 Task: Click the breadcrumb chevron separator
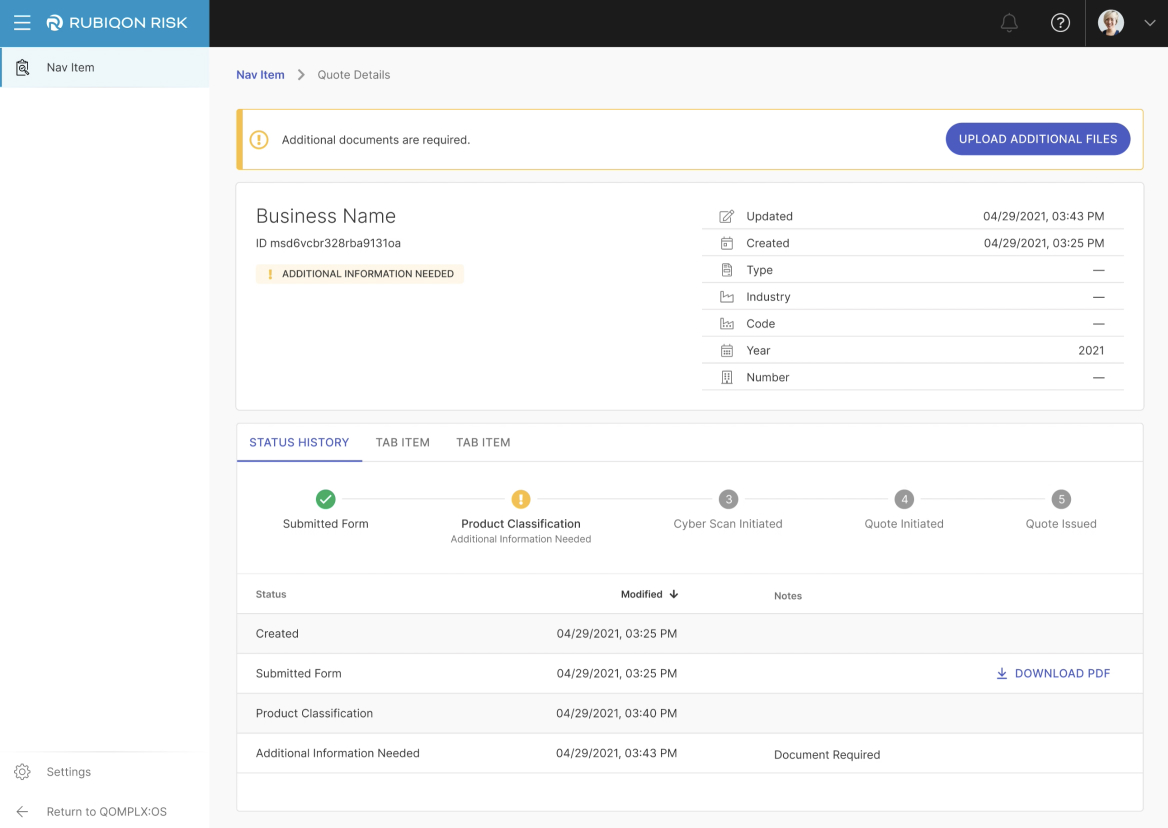(301, 74)
